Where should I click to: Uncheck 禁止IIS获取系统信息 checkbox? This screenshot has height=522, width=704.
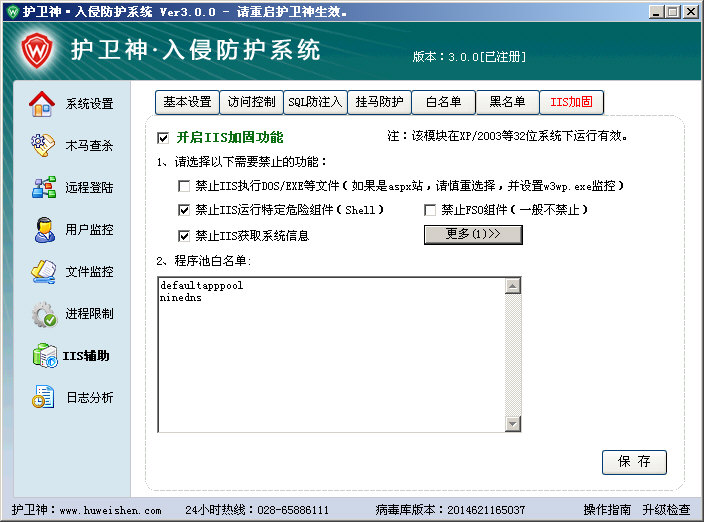(184, 236)
